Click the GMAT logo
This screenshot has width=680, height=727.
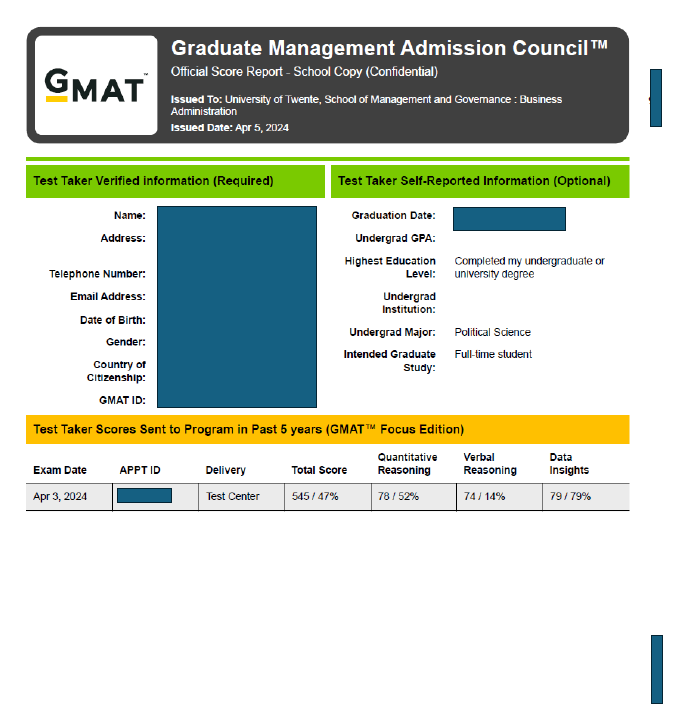pyautogui.click(x=96, y=86)
